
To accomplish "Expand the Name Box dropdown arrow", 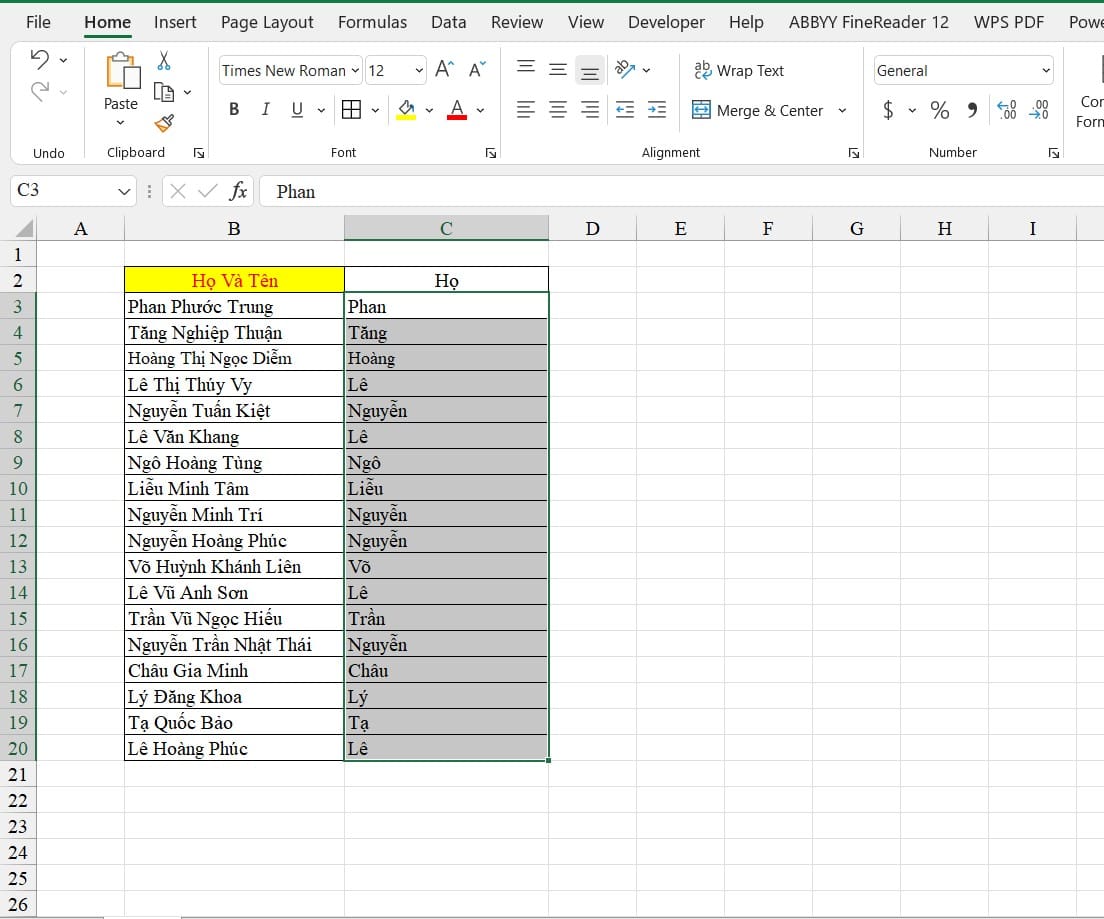I will [x=124, y=192].
